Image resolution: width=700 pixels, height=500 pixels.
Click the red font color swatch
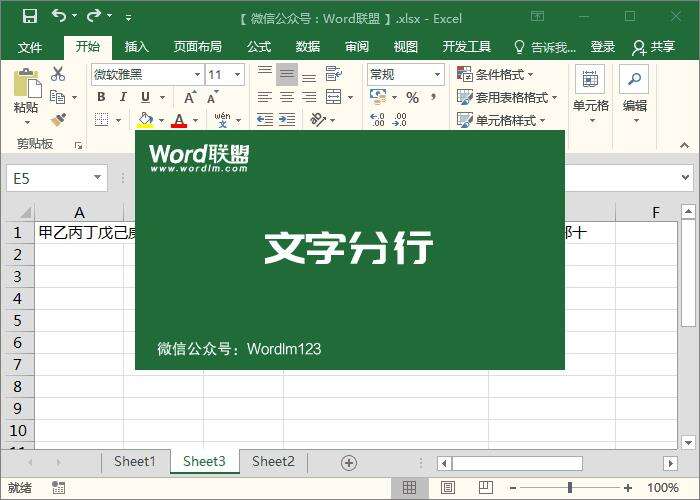(179, 120)
